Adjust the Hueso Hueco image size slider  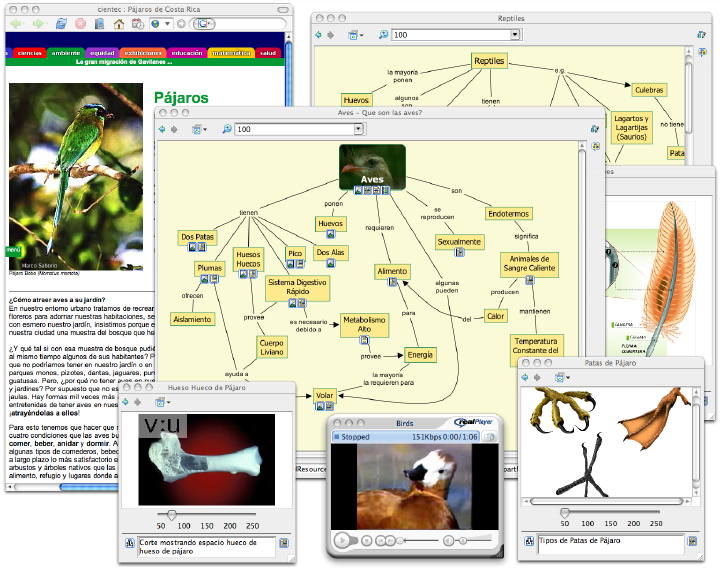click(x=172, y=515)
